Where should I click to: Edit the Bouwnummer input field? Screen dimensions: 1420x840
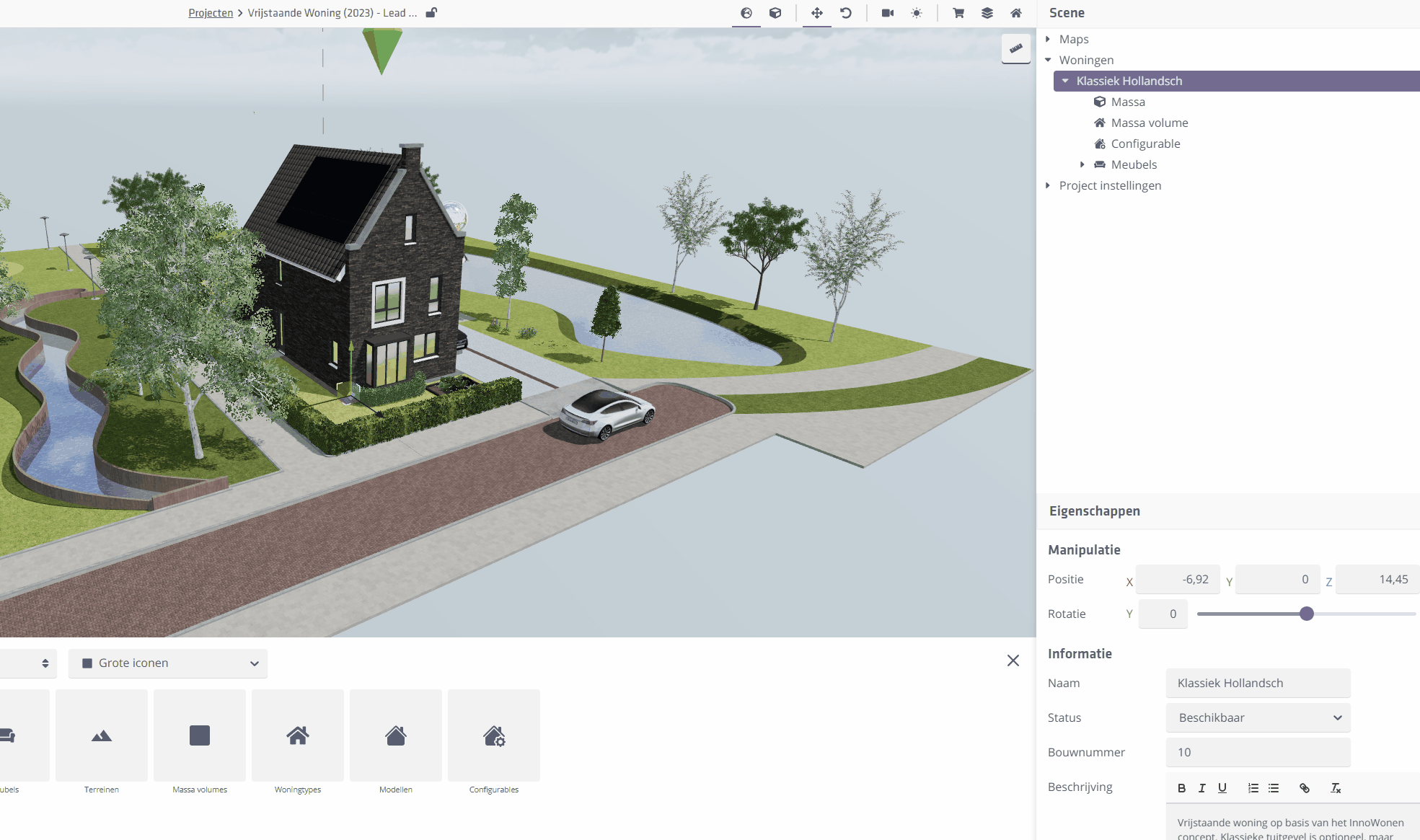[x=1258, y=752]
